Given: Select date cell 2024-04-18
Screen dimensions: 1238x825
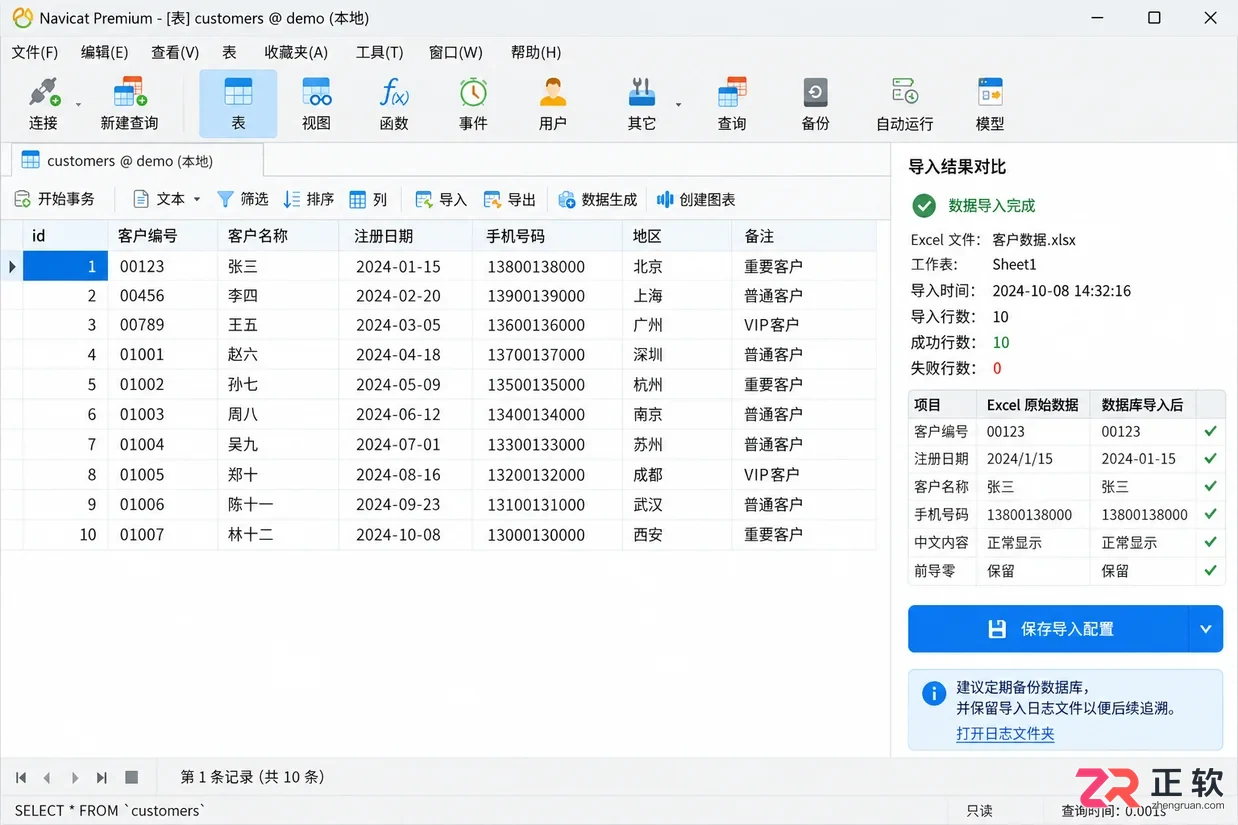Looking at the screenshot, I should pos(405,355).
